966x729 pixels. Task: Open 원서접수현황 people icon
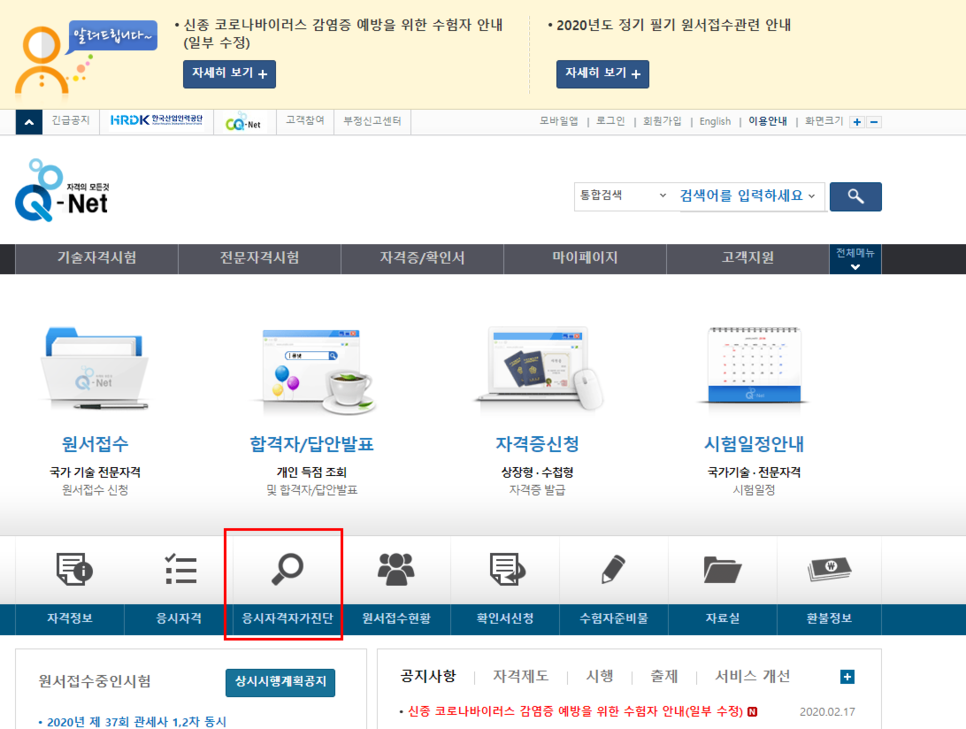pyautogui.click(x=396, y=570)
